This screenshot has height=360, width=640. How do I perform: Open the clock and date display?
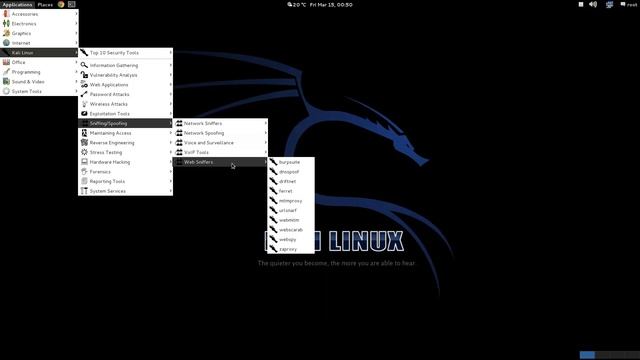pos(331,4)
